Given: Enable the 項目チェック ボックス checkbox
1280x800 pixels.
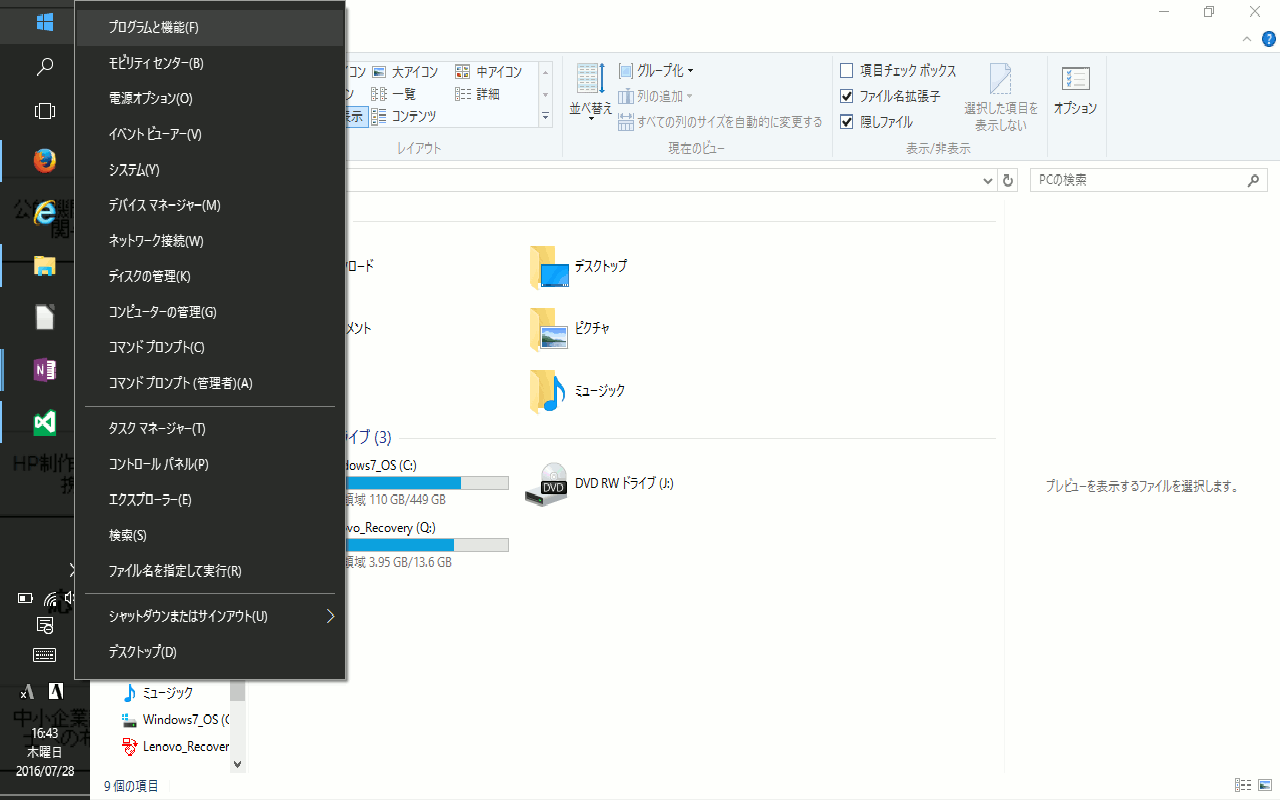Looking at the screenshot, I should click(847, 71).
